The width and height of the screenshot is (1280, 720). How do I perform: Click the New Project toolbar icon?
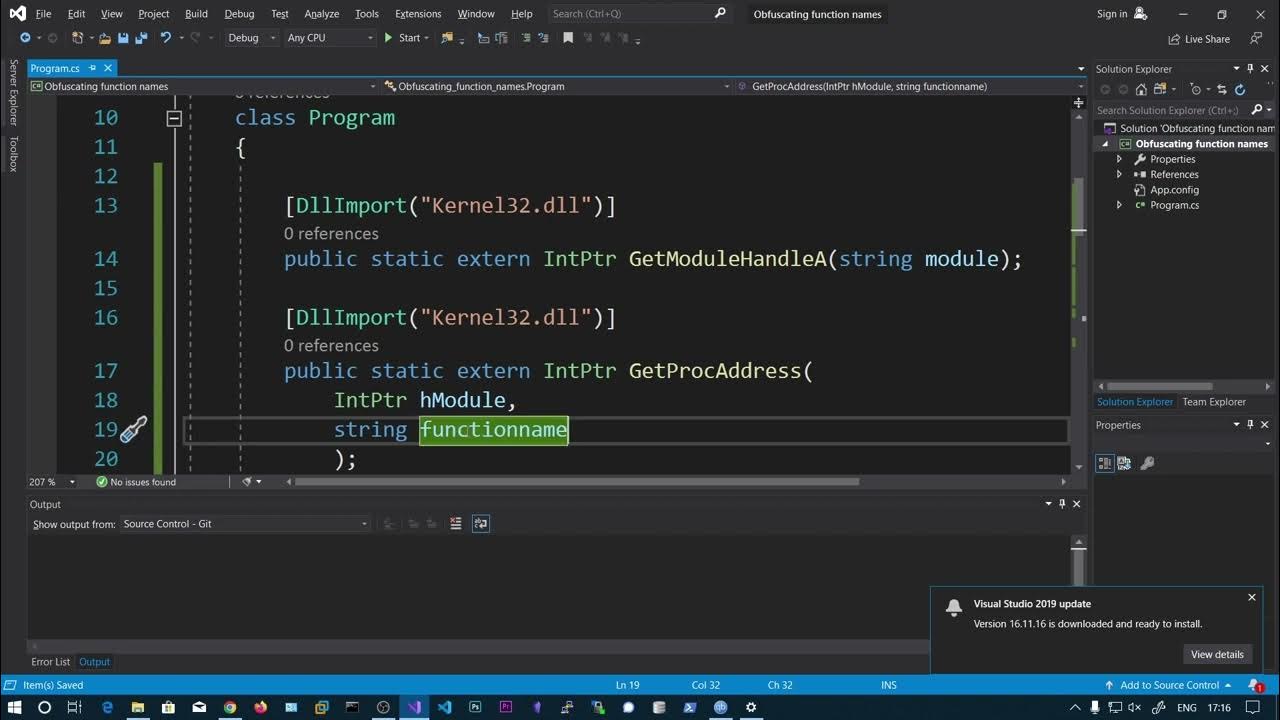tap(77, 38)
